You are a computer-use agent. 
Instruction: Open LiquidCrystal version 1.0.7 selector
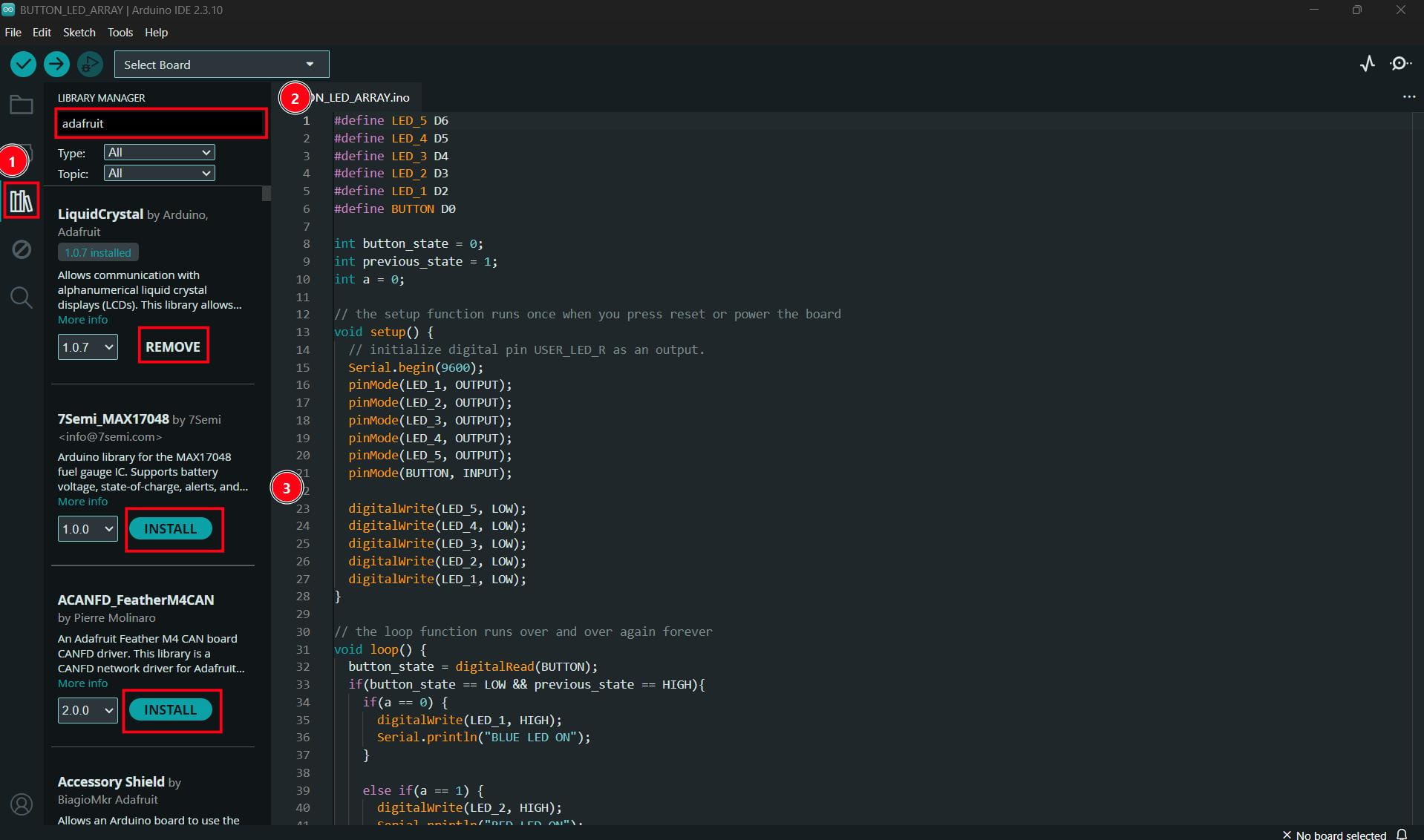[88, 347]
